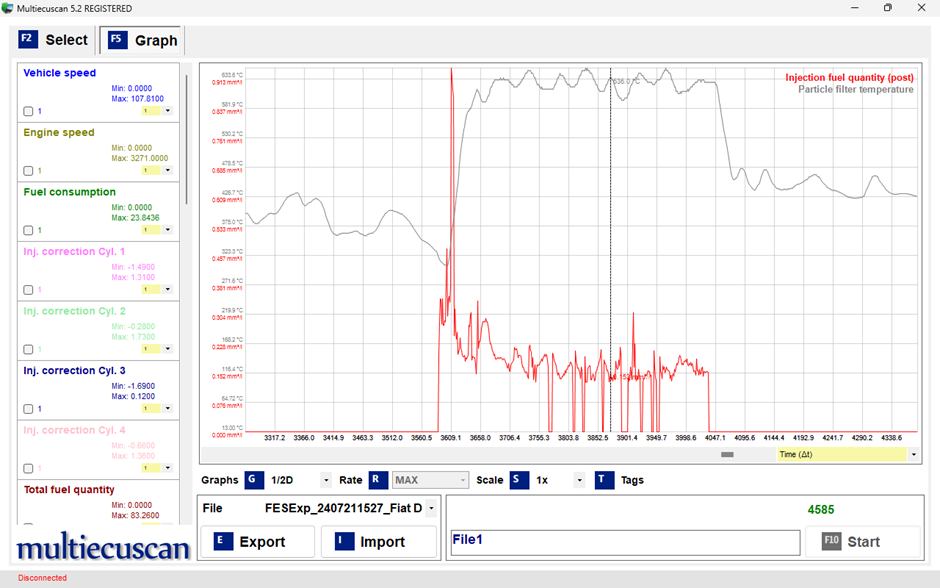The image size is (940, 588).
Task: Expand the Scale 1x dropdown
Action: 579,480
